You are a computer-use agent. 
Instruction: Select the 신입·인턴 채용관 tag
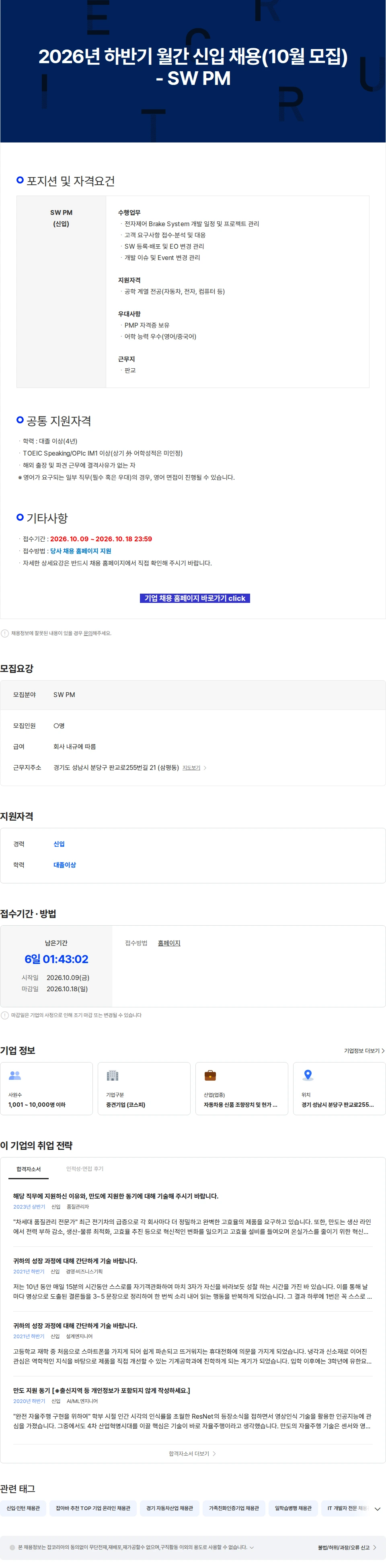pyautogui.click(x=23, y=1508)
